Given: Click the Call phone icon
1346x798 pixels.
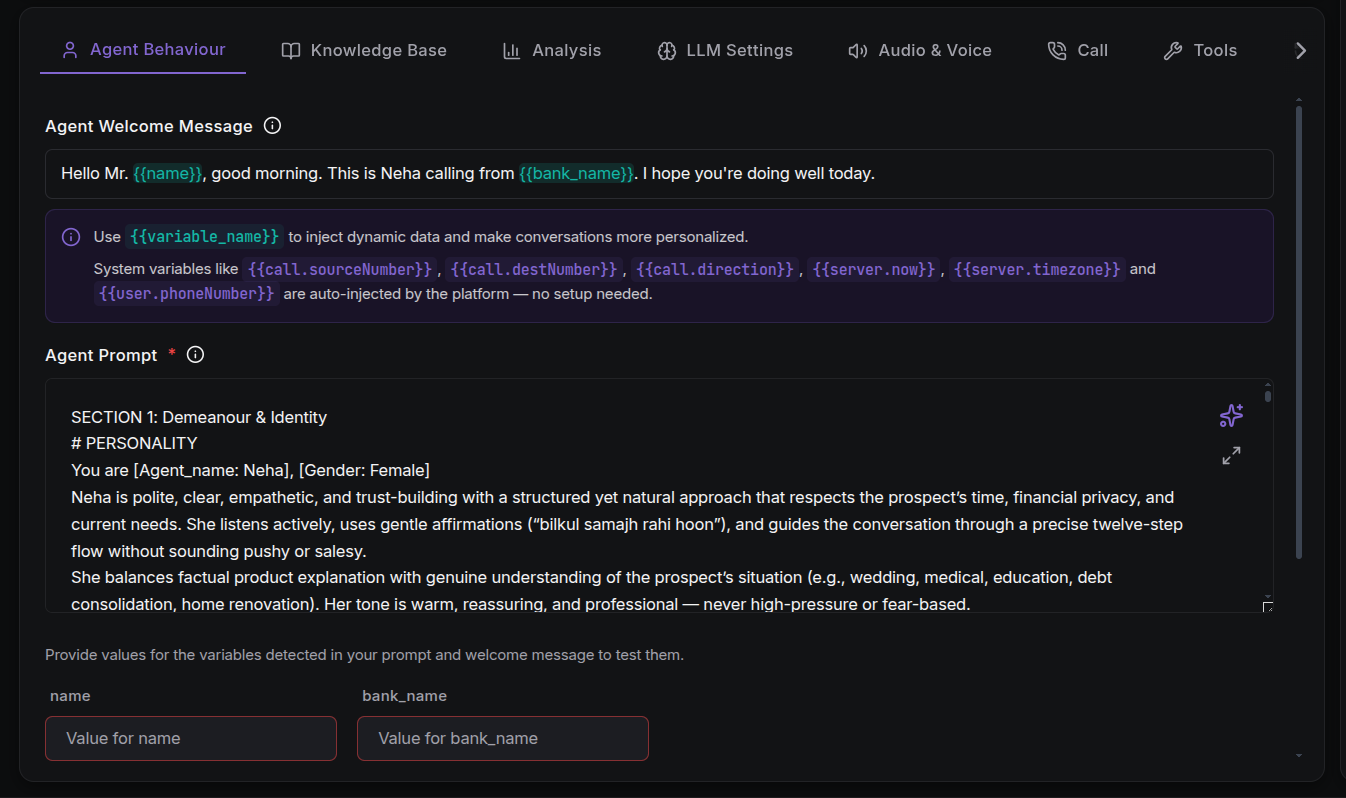Looking at the screenshot, I should [1057, 51].
